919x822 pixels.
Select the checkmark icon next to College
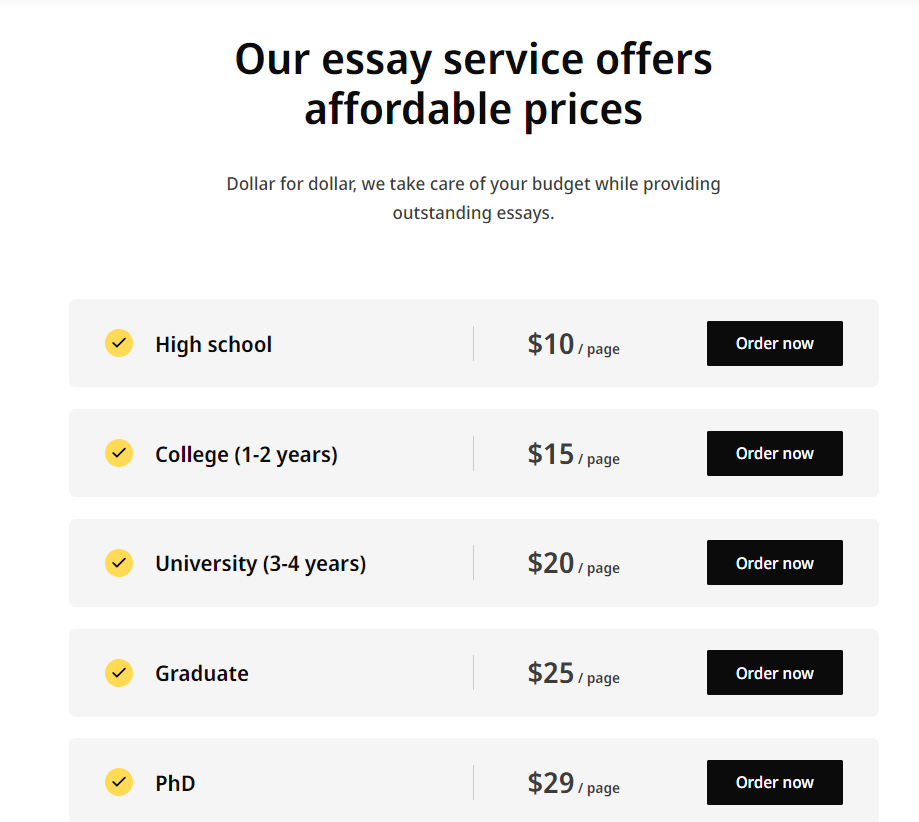pyautogui.click(x=118, y=453)
